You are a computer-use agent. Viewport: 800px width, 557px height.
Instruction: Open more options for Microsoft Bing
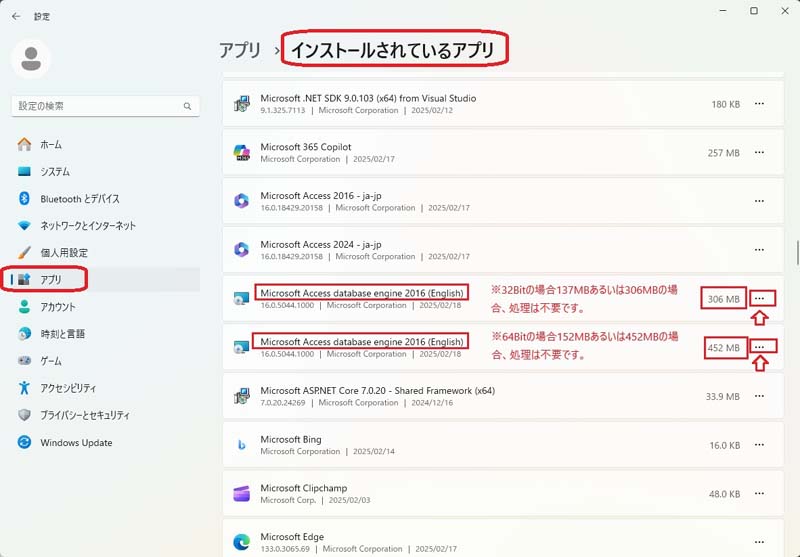[759, 445]
